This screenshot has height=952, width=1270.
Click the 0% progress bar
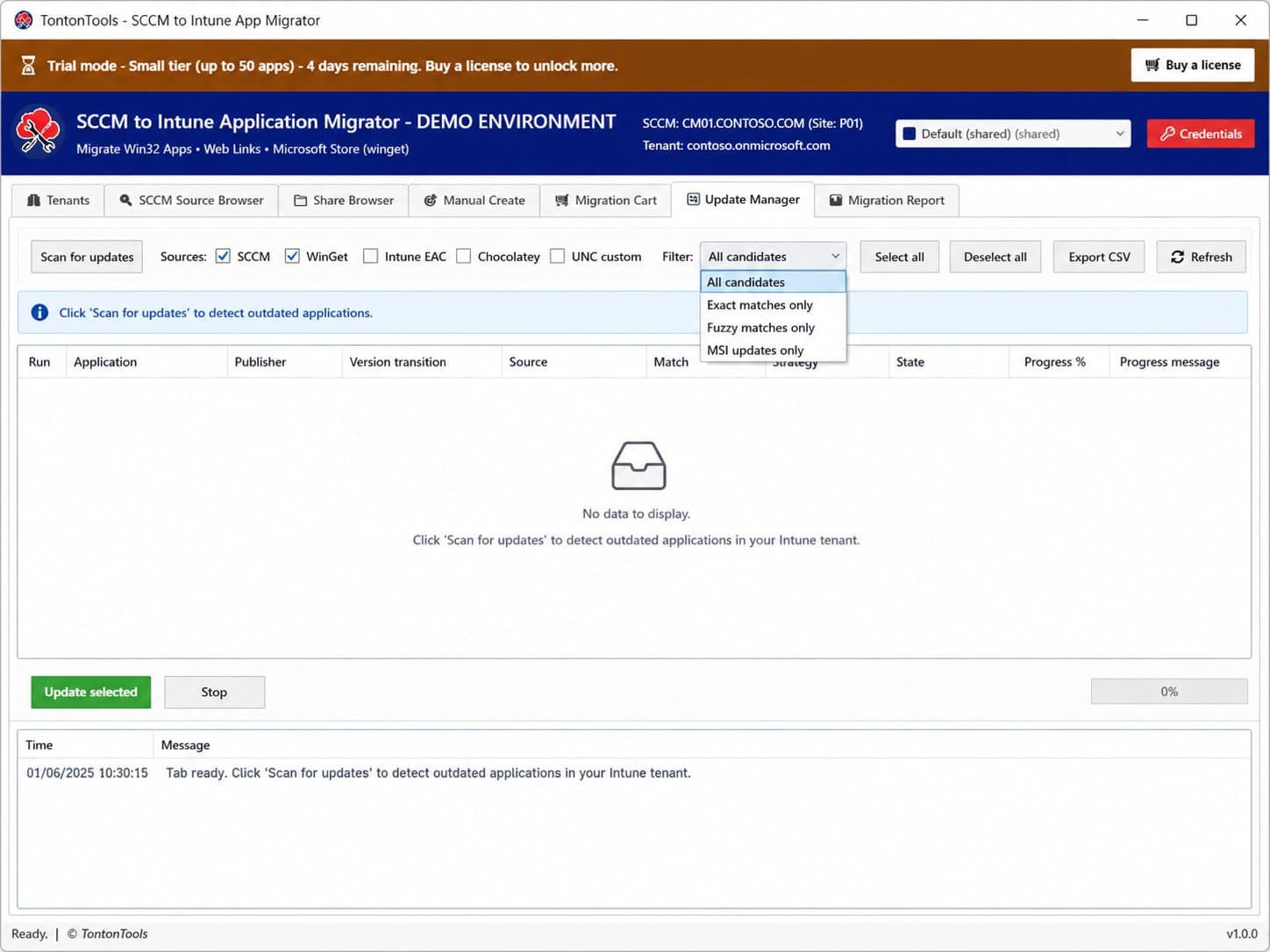[1169, 692]
